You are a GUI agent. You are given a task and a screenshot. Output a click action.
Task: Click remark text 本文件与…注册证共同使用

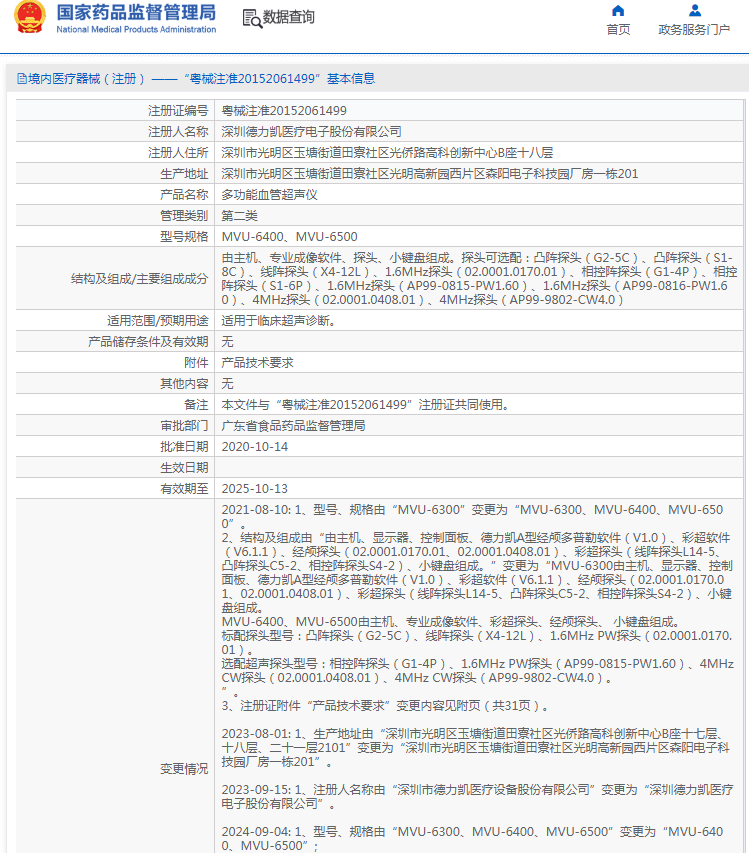(x=366, y=405)
